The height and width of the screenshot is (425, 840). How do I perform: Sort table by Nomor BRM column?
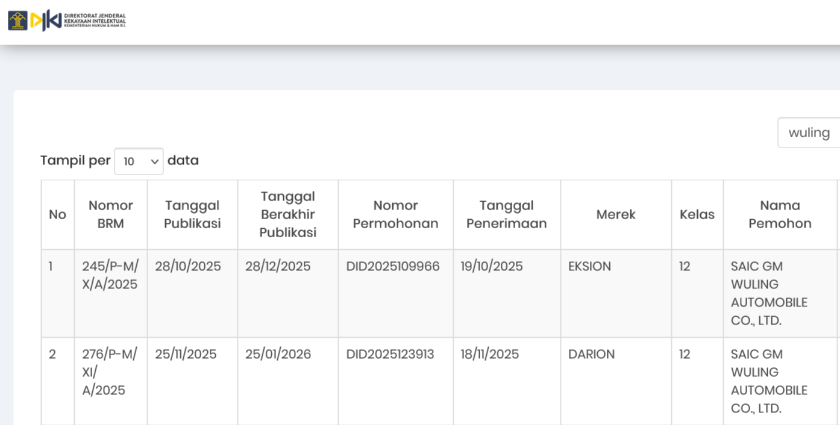[110, 214]
